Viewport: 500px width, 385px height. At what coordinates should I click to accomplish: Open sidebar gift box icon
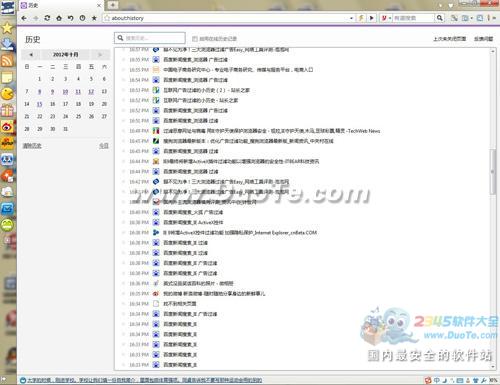click(7, 110)
